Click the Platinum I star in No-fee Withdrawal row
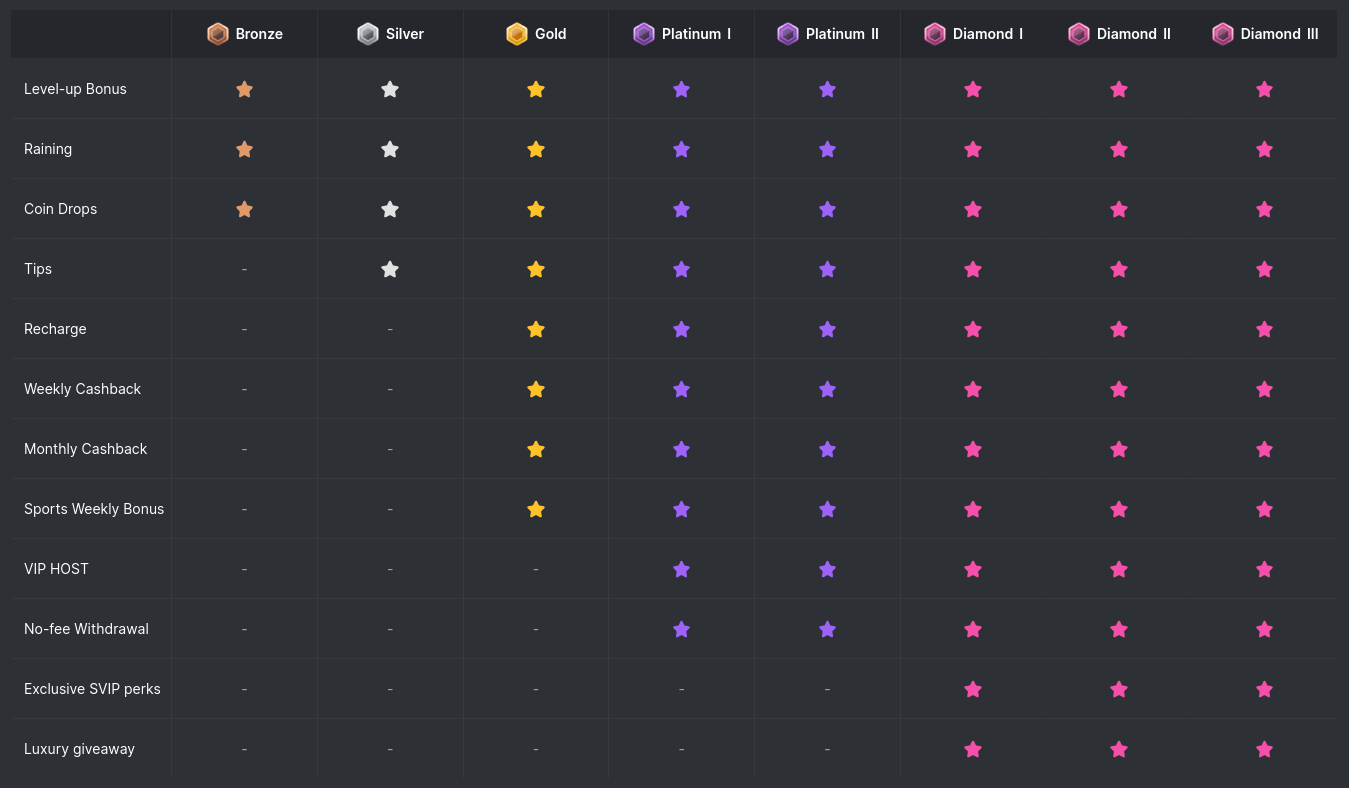 (682, 629)
